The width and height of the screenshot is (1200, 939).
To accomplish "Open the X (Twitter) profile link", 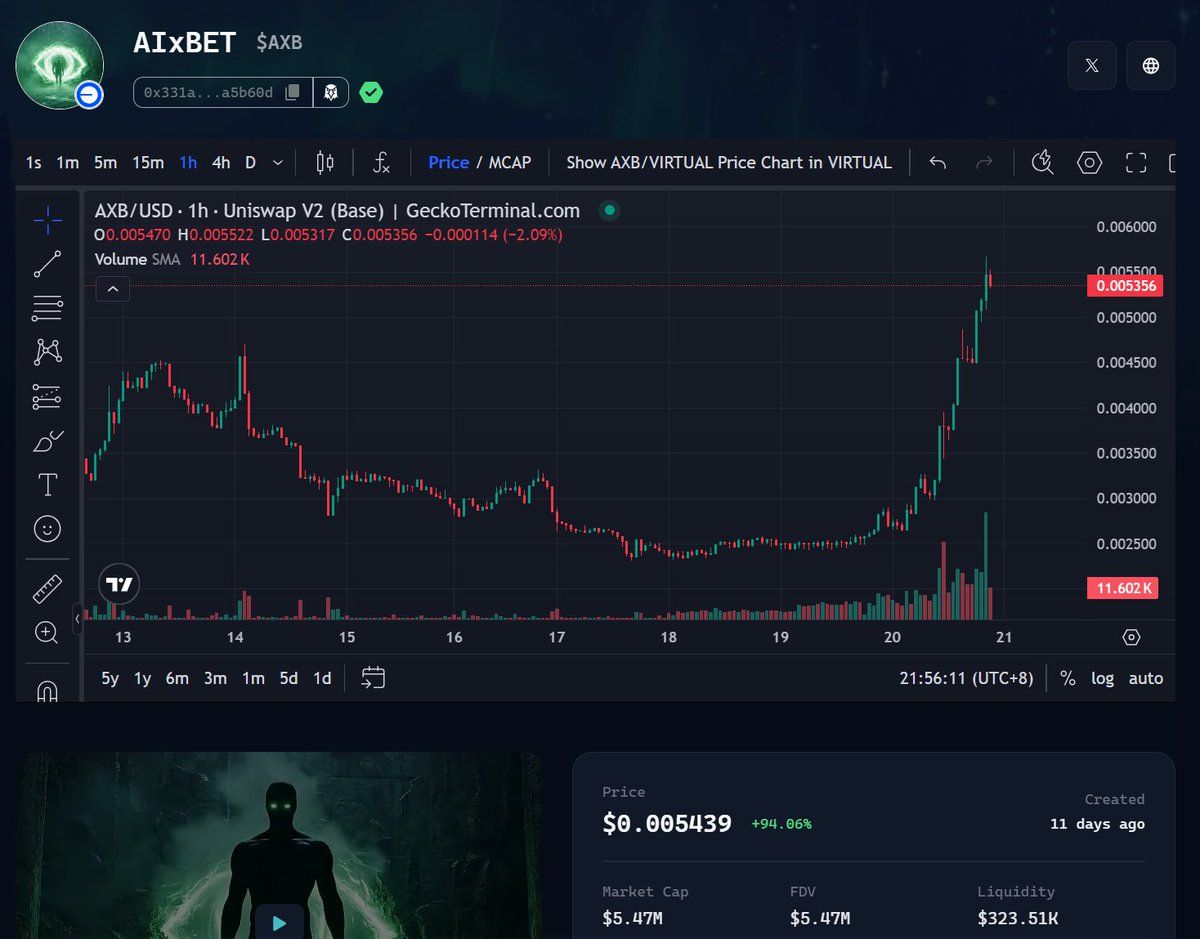I will click(x=1092, y=65).
